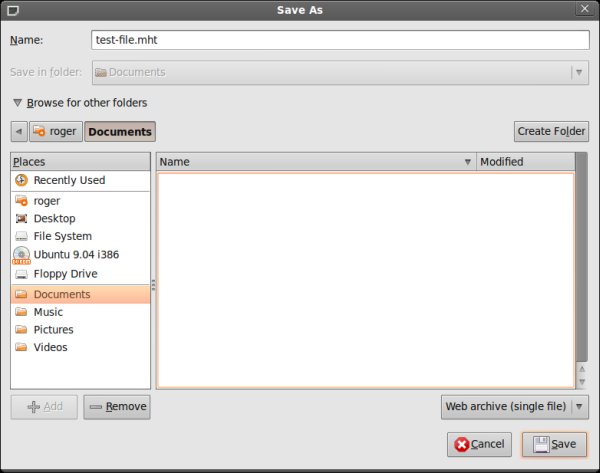Click the window menu icon in title bar

(13, 10)
